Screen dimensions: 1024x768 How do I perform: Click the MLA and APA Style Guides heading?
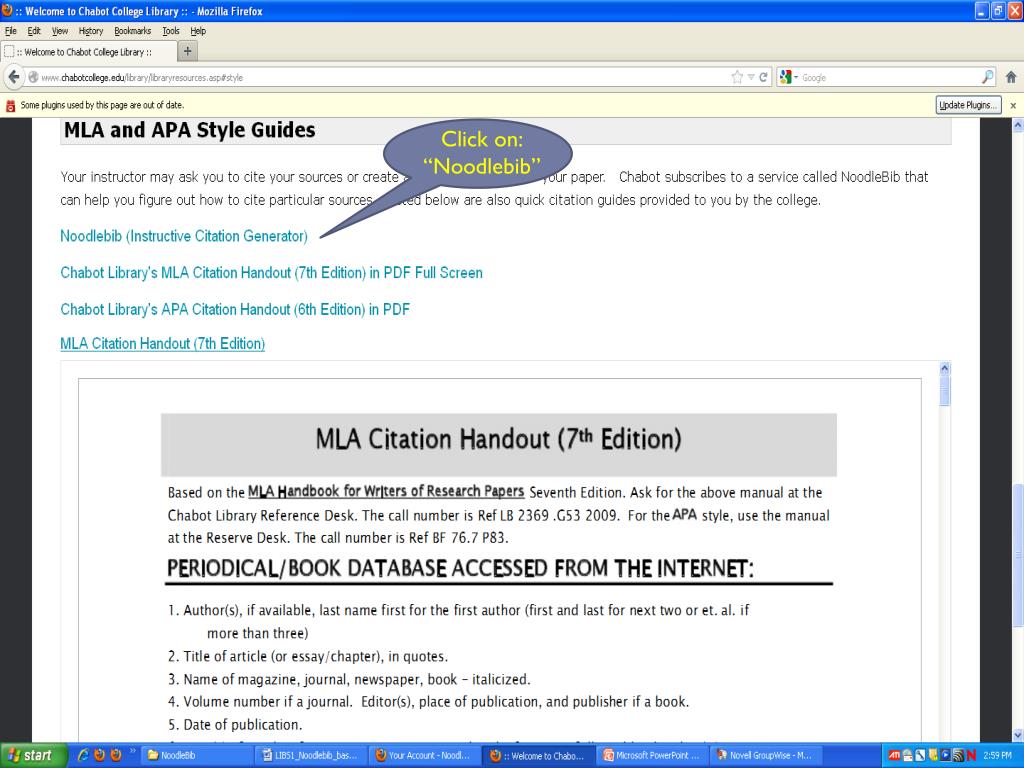pyautogui.click(x=189, y=130)
